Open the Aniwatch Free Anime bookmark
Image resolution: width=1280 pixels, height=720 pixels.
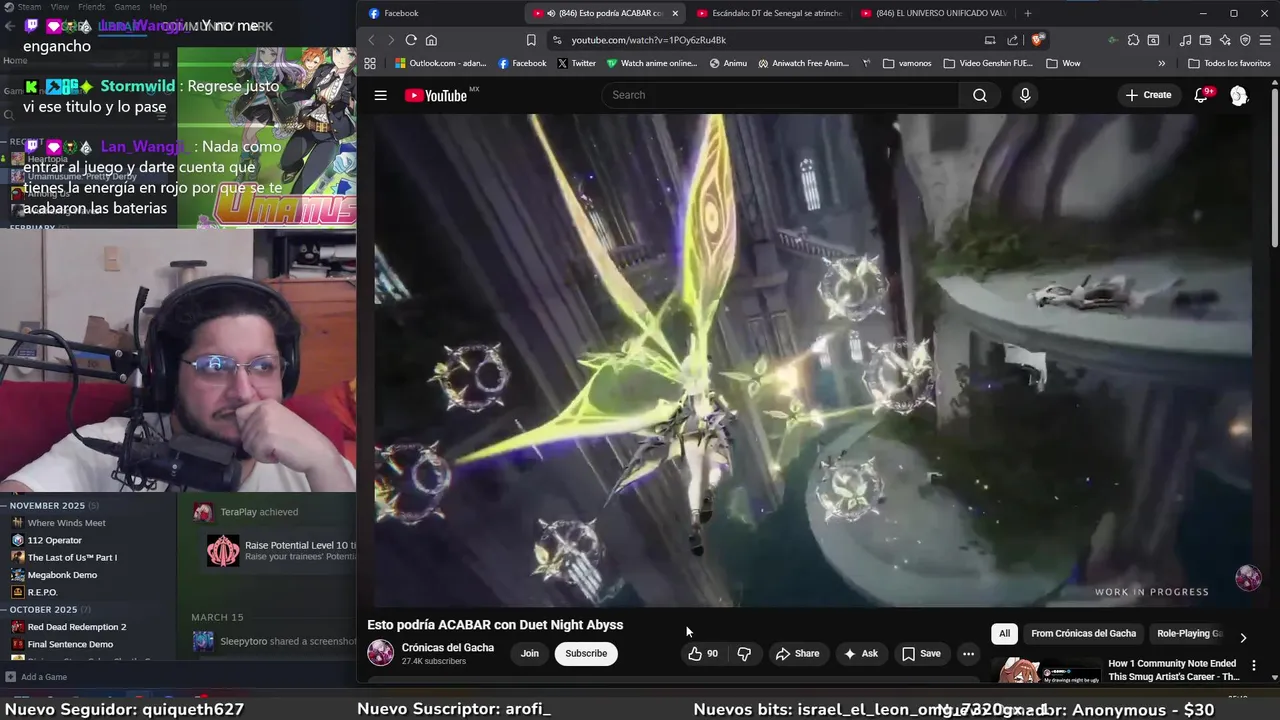click(x=803, y=63)
